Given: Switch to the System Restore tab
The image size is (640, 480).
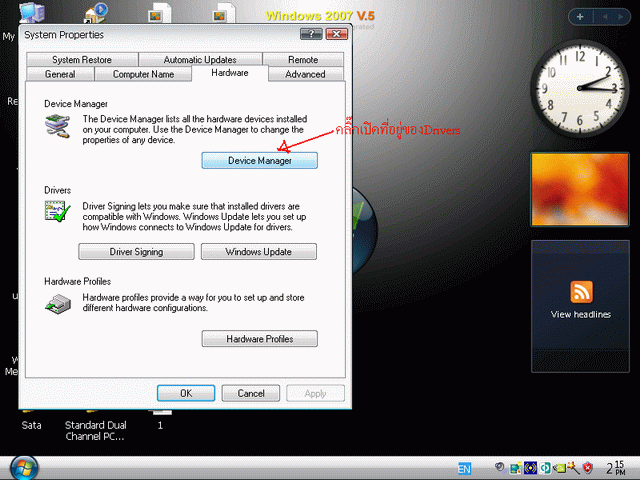Looking at the screenshot, I should 82,60.
